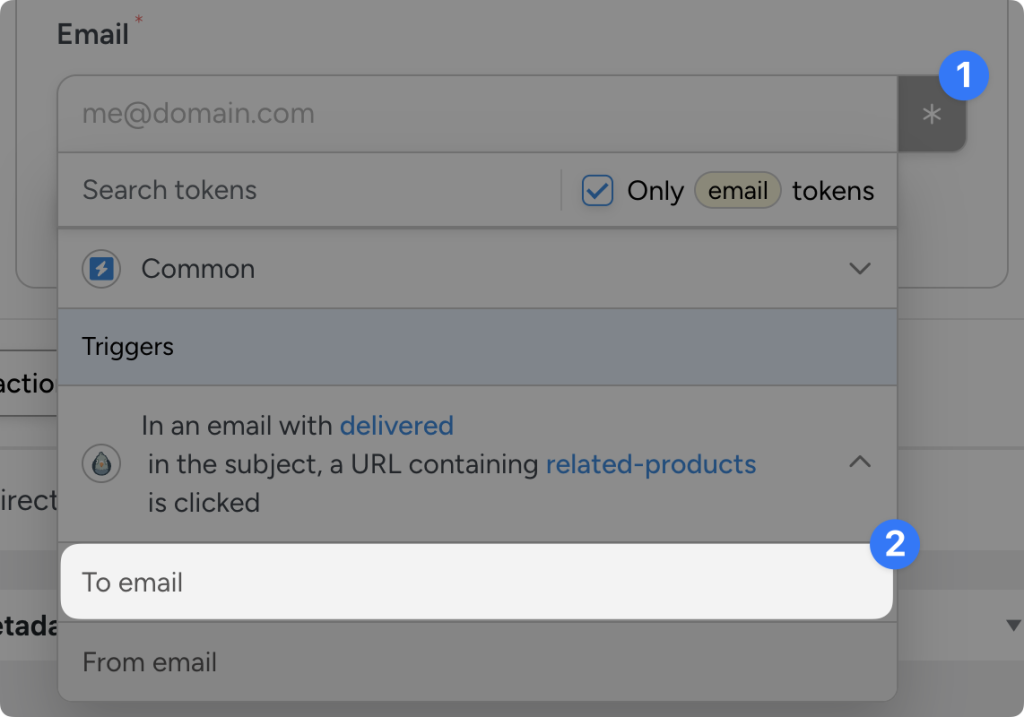The image size is (1024, 717).
Task: Click the asterisk token insert icon
Action: tap(932, 113)
